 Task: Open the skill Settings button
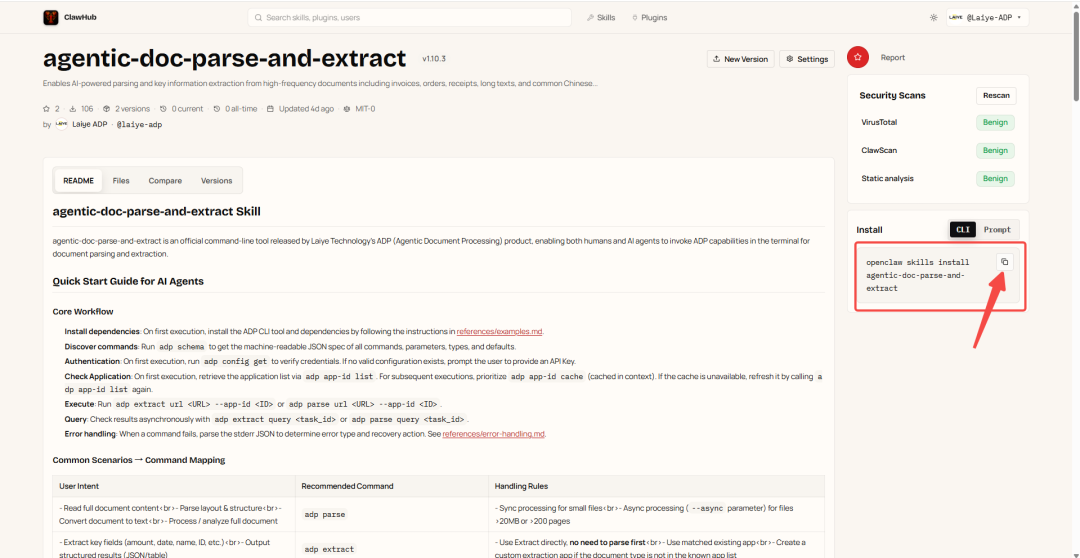point(807,59)
